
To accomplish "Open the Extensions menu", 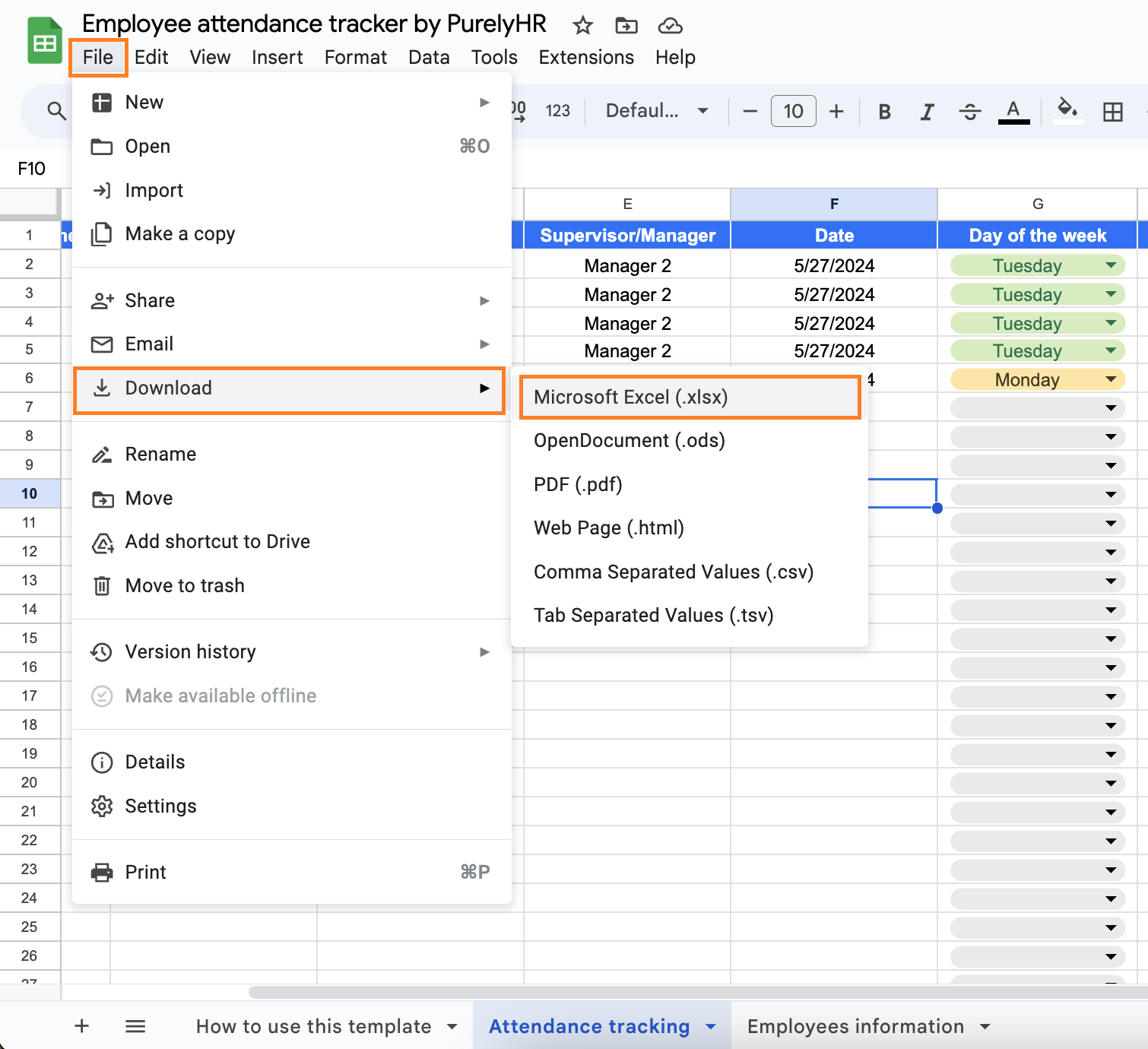I will [x=586, y=57].
